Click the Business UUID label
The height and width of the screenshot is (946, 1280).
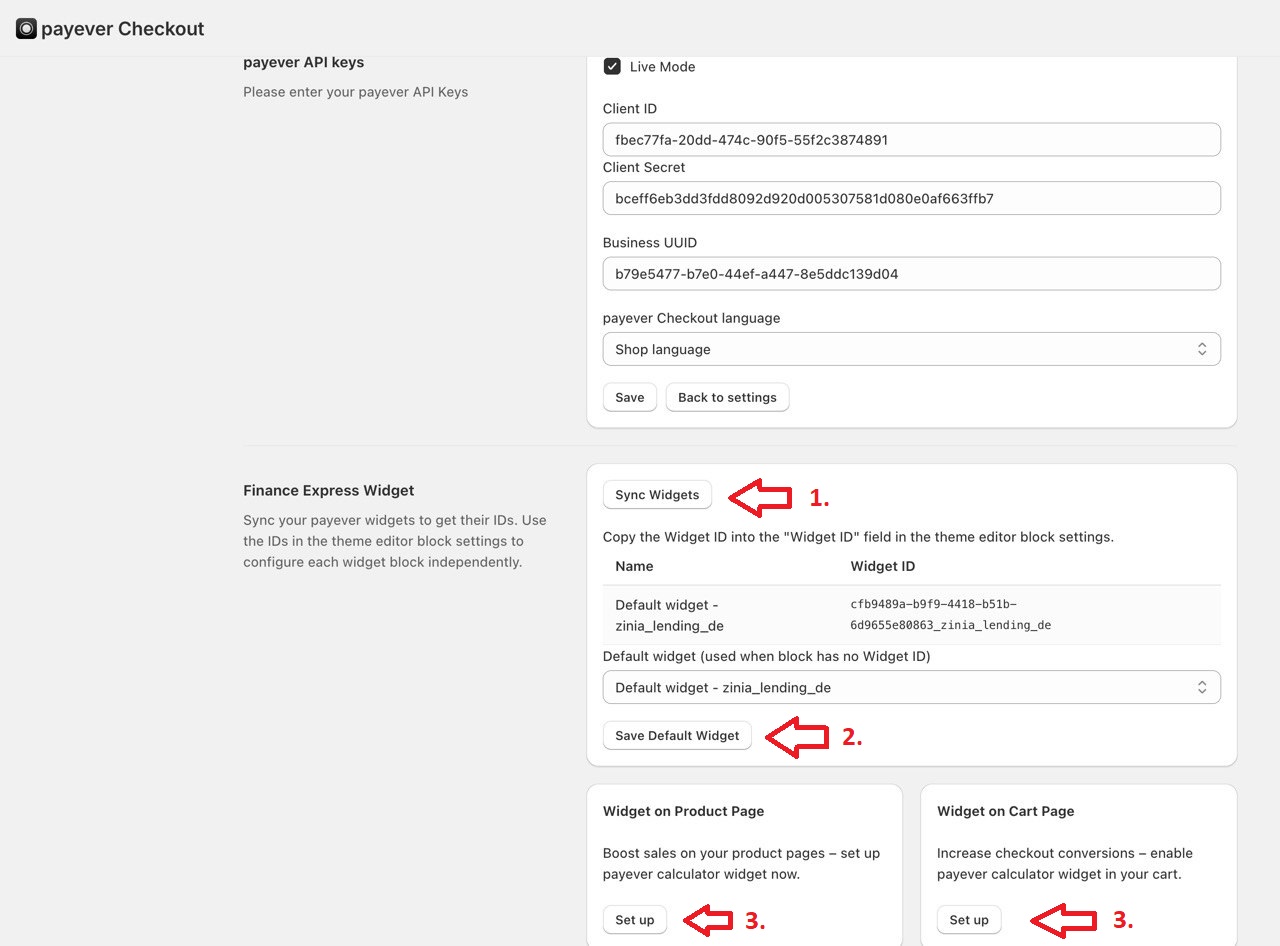650,243
